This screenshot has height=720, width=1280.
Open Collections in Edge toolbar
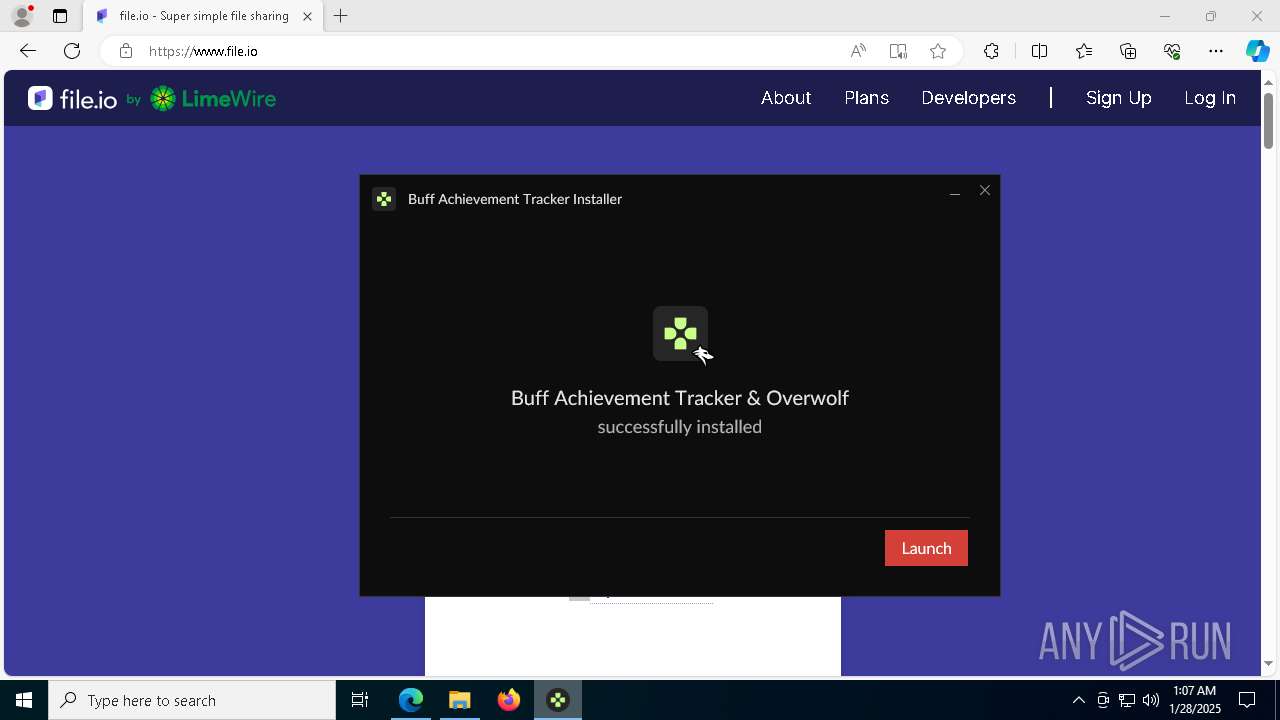click(x=1128, y=51)
